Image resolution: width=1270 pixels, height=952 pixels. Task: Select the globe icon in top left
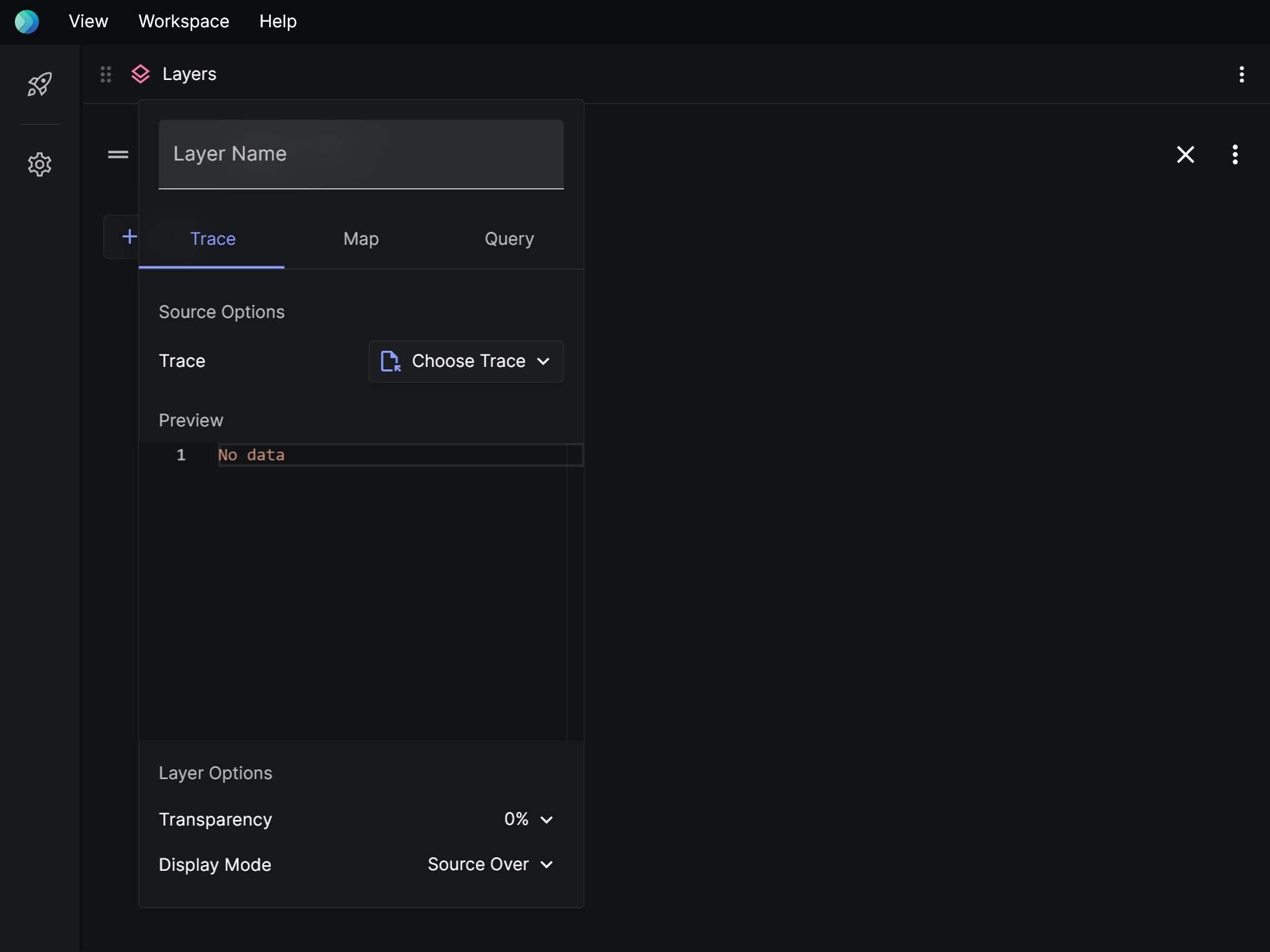point(26,20)
